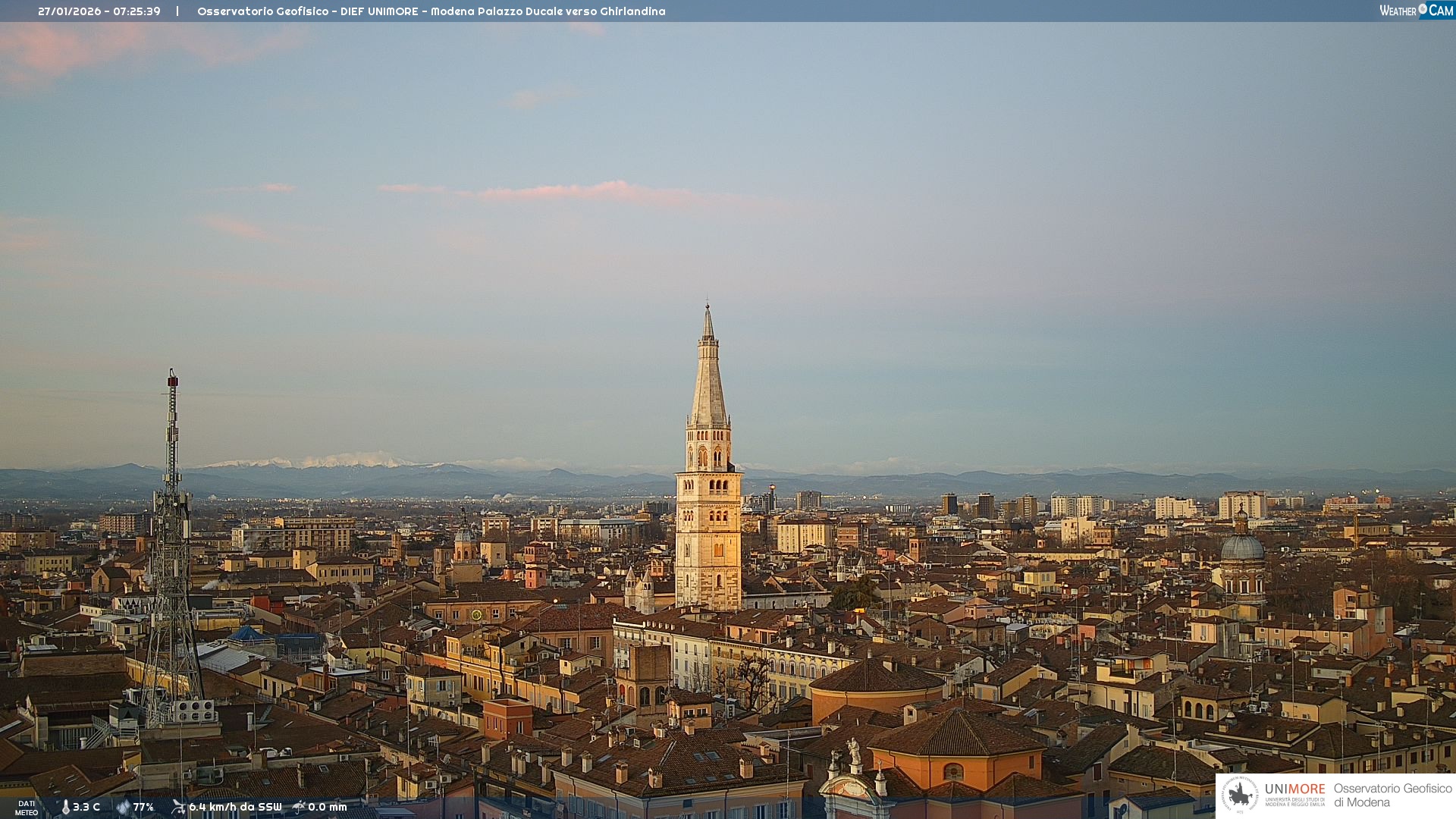Click the wind vane icon
Image resolution: width=1456 pixels, height=819 pixels.
coord(178,808)
